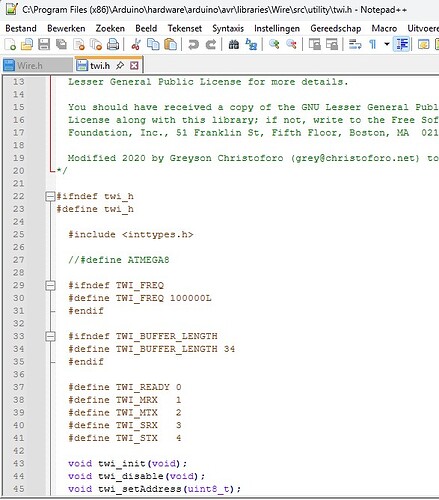Screen dimensions: 439x500
Task: Toggle the indent guide toolbar button
Action: point(401,44)
